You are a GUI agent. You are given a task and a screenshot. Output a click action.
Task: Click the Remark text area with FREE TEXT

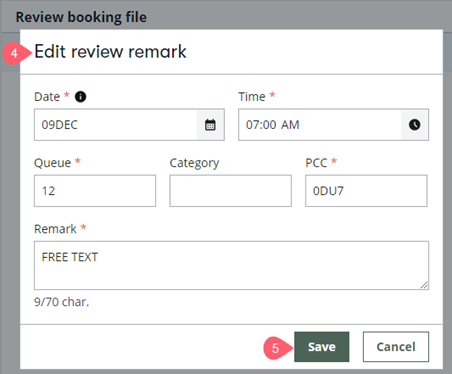coord(231,265)
